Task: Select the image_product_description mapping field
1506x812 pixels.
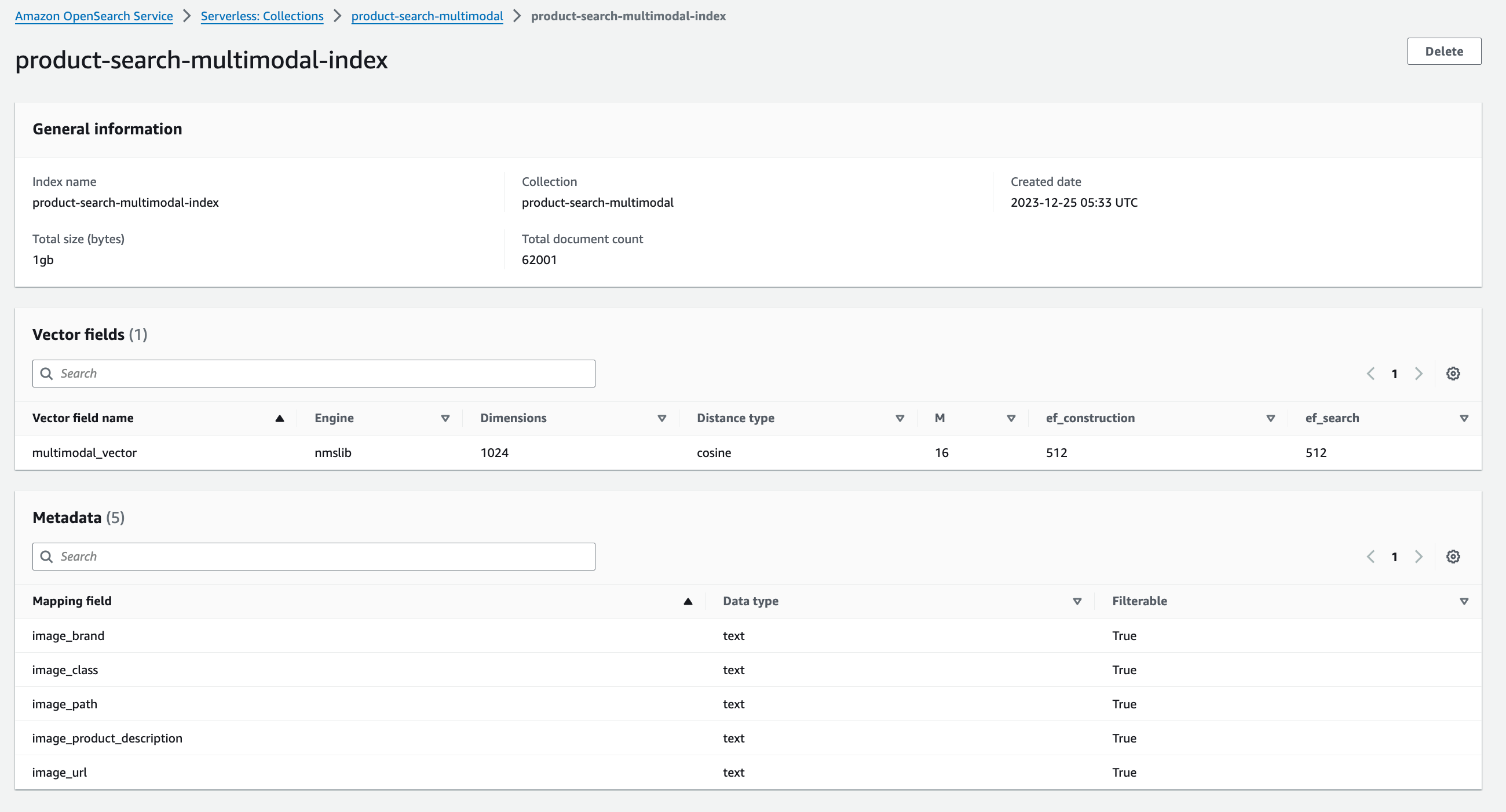Action: tap(107, 738)
